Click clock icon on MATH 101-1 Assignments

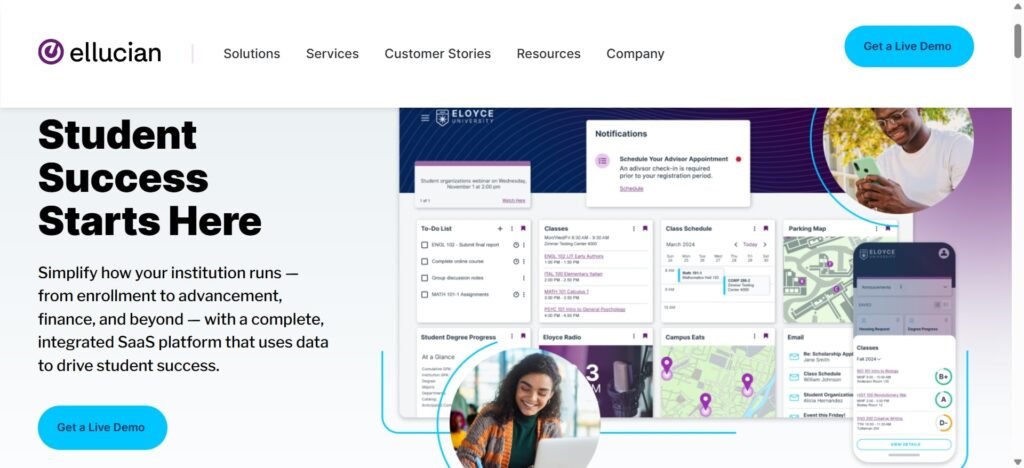[516, 294]
